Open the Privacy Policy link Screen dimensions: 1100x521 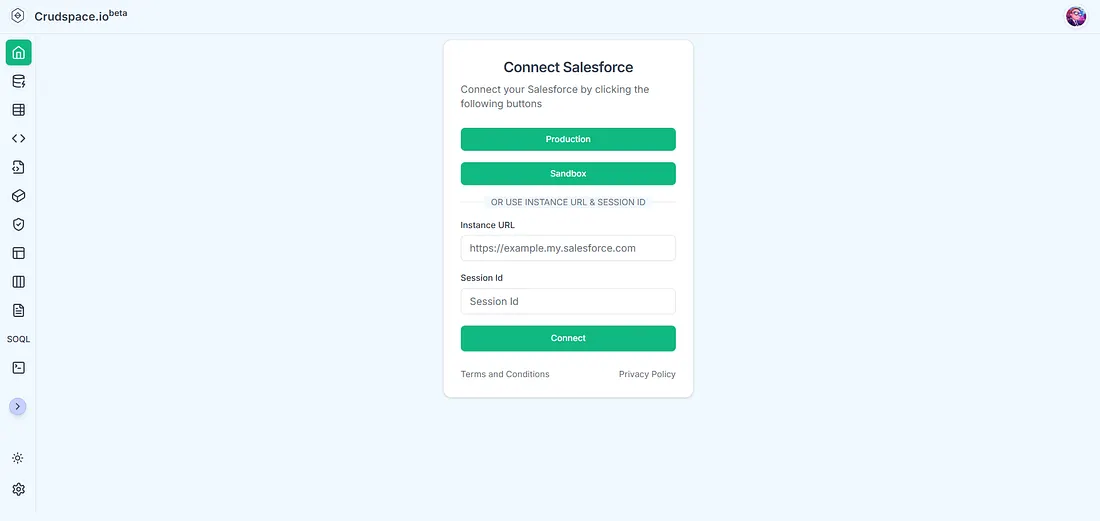[647, 374]
